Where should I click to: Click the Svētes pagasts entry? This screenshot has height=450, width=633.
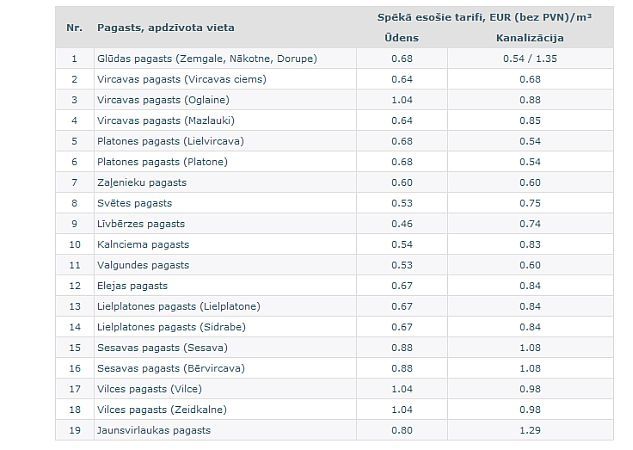[x=135, y=203]
